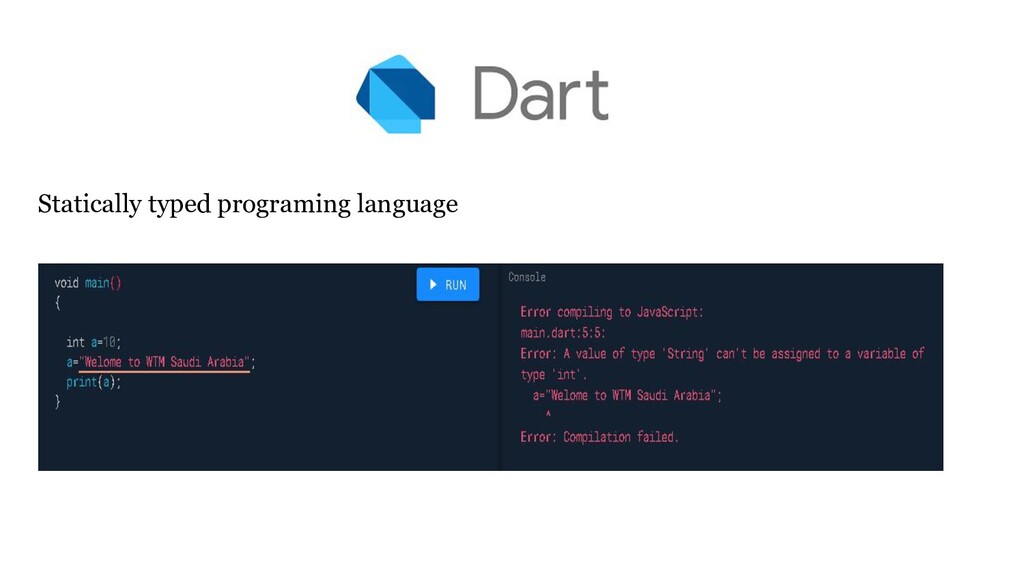This screenshot has width=1024, height=576.
Task: Click the blue RUN button
Action: click(x=447, y=285)
